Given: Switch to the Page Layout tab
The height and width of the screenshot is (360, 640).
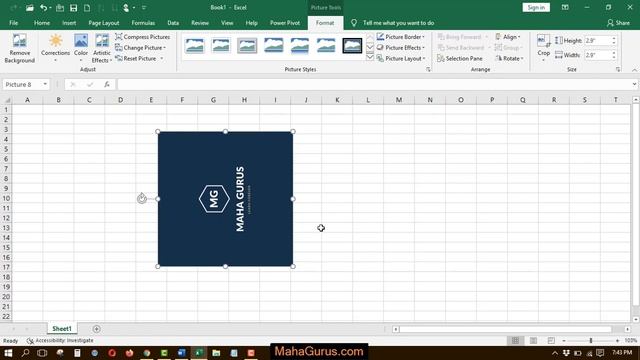Looking at the screenshot, I should pyautogui.click(x=104, y=23).
